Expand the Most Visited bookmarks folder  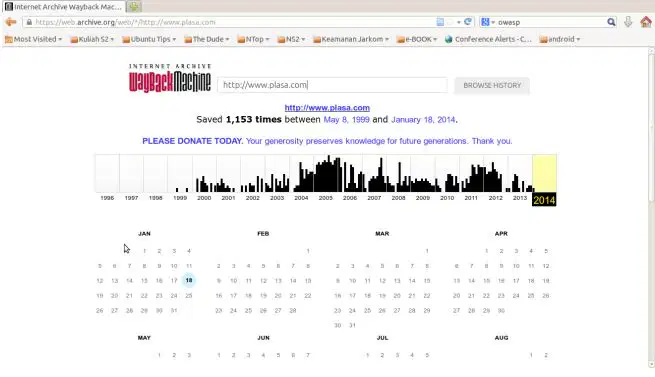point(33,39)
